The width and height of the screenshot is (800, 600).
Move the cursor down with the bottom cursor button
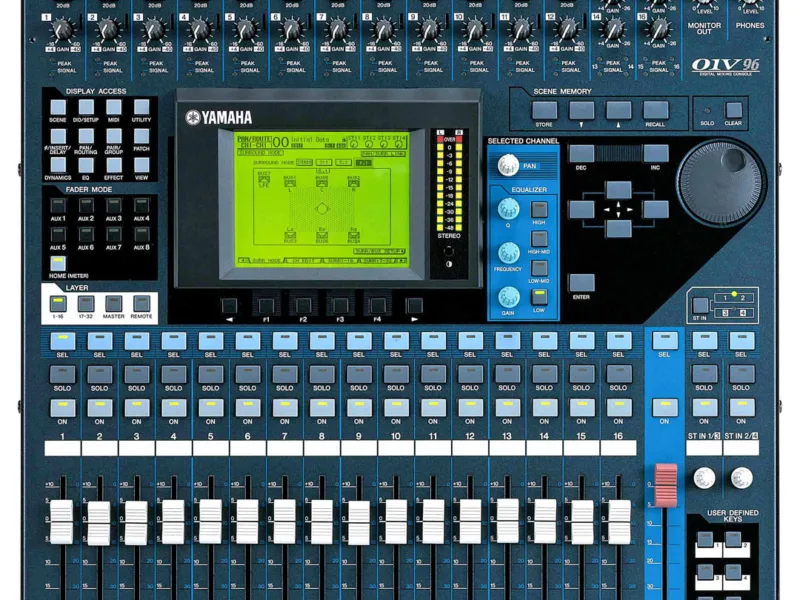click(x=618, y=229)
